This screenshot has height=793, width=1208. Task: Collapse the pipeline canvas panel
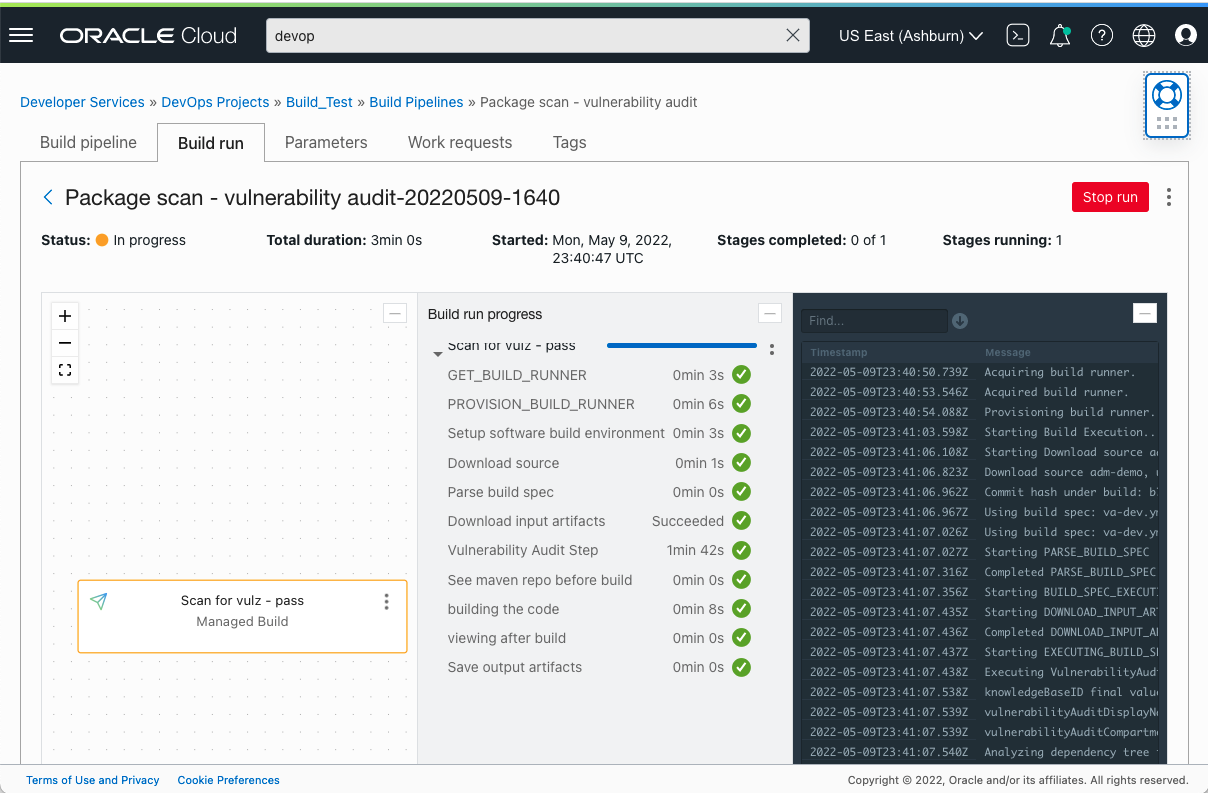pos(395,313)
